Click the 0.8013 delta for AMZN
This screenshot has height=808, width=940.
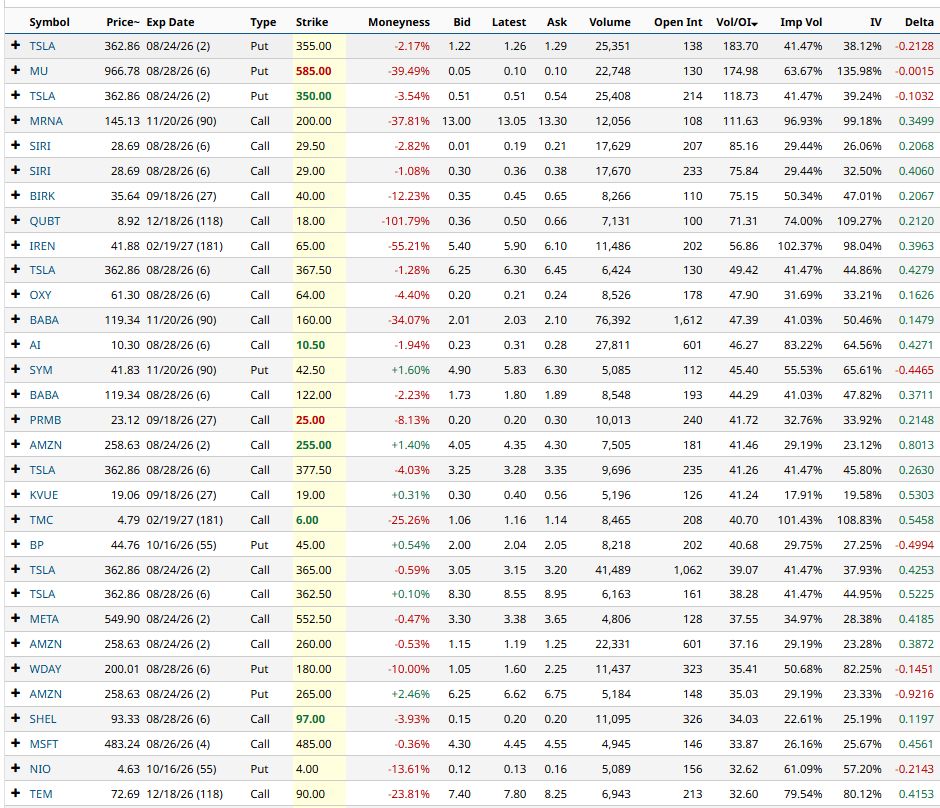[x=916, y=445]
